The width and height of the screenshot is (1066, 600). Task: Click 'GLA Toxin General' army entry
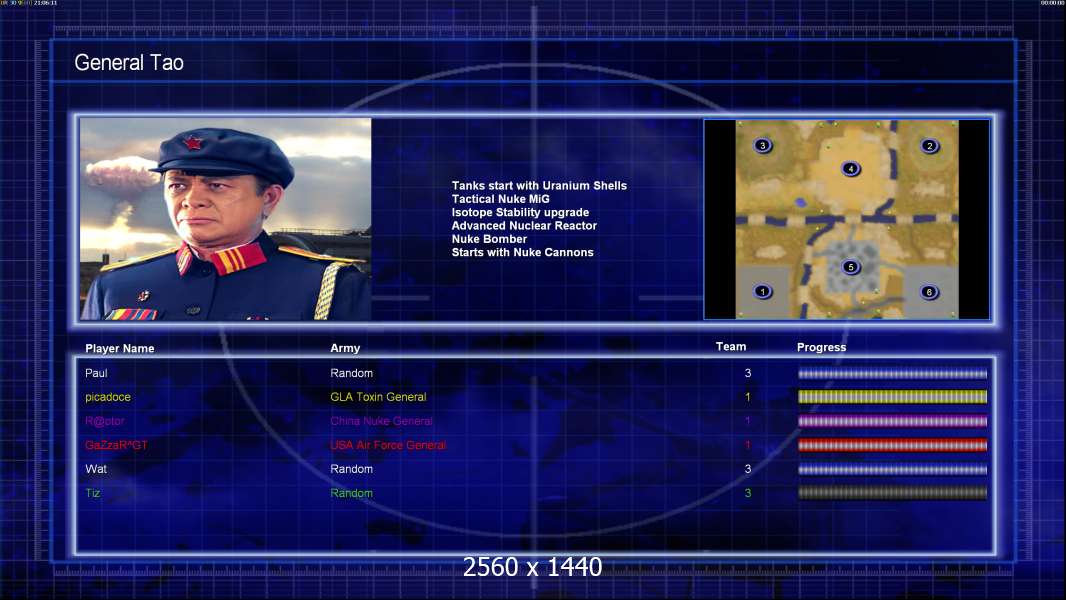378,397
